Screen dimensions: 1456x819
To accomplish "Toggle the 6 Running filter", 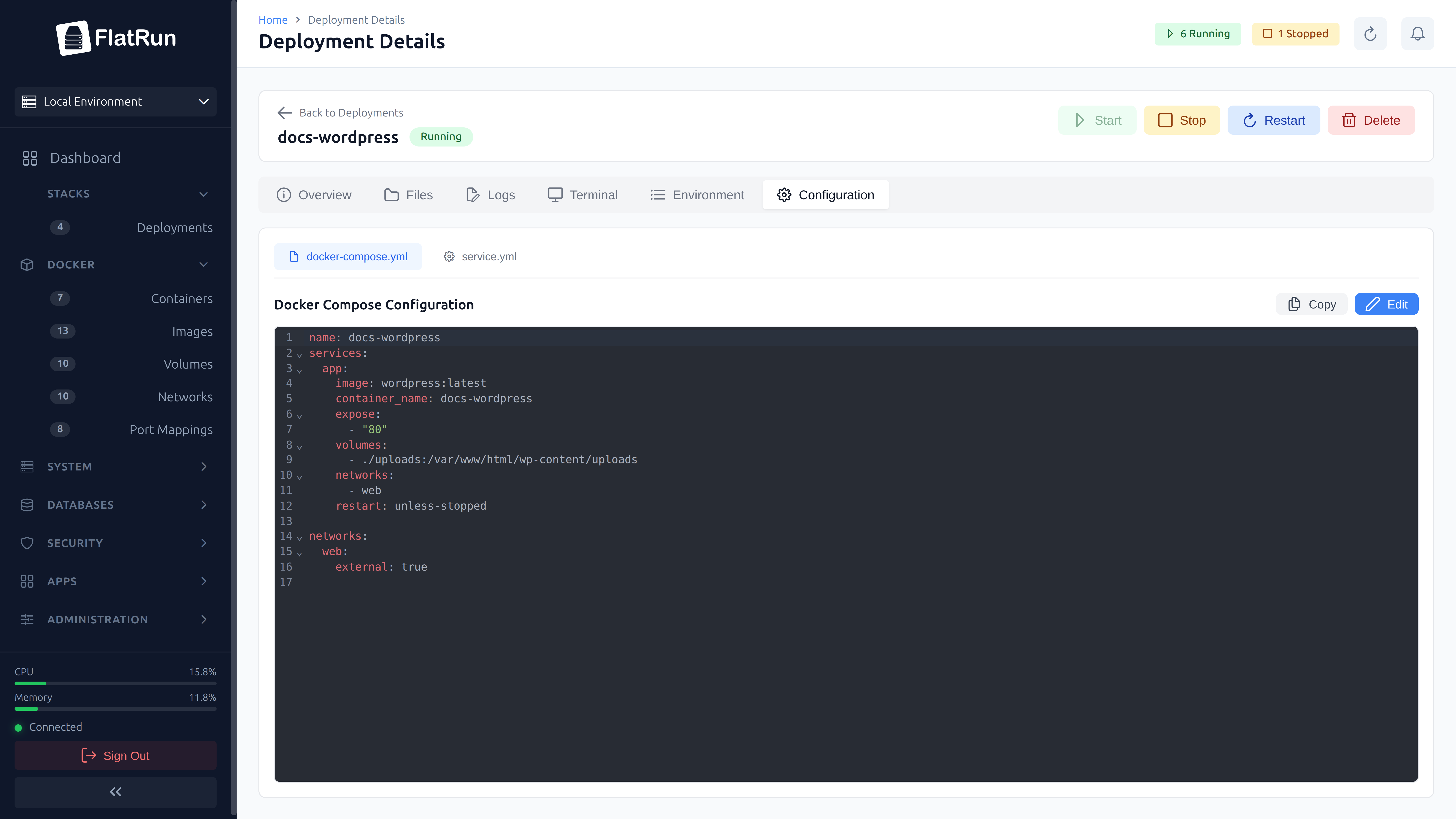I will click(1198, 33).
